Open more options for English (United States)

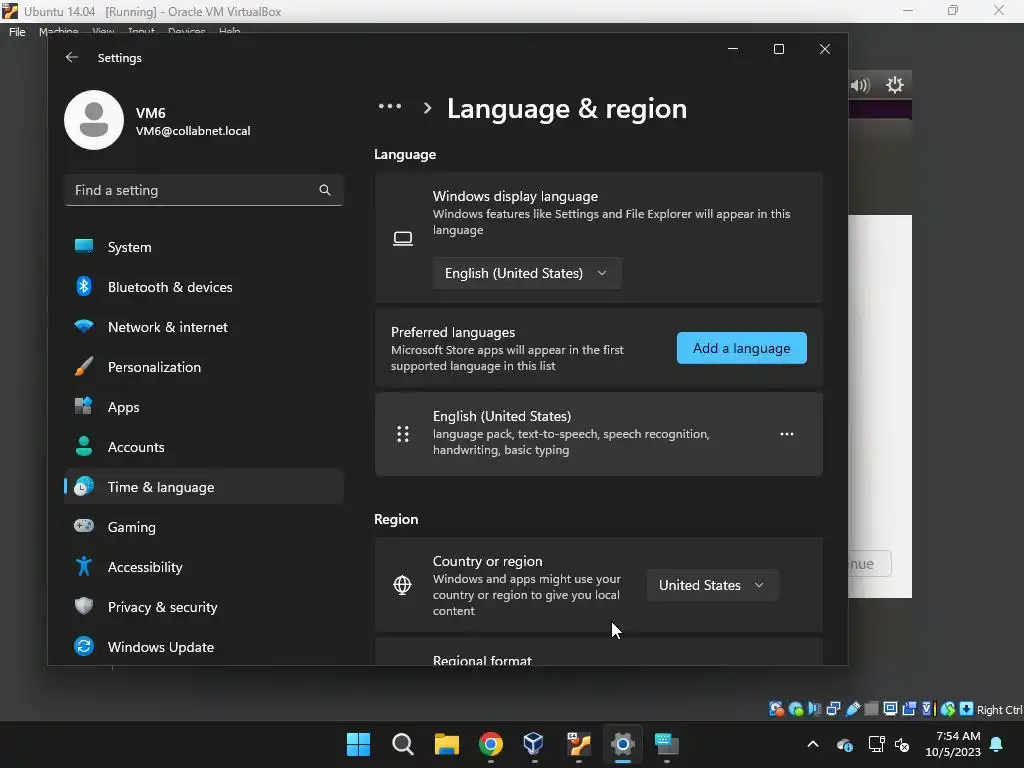pyautogui.click(x=787, y=434)
